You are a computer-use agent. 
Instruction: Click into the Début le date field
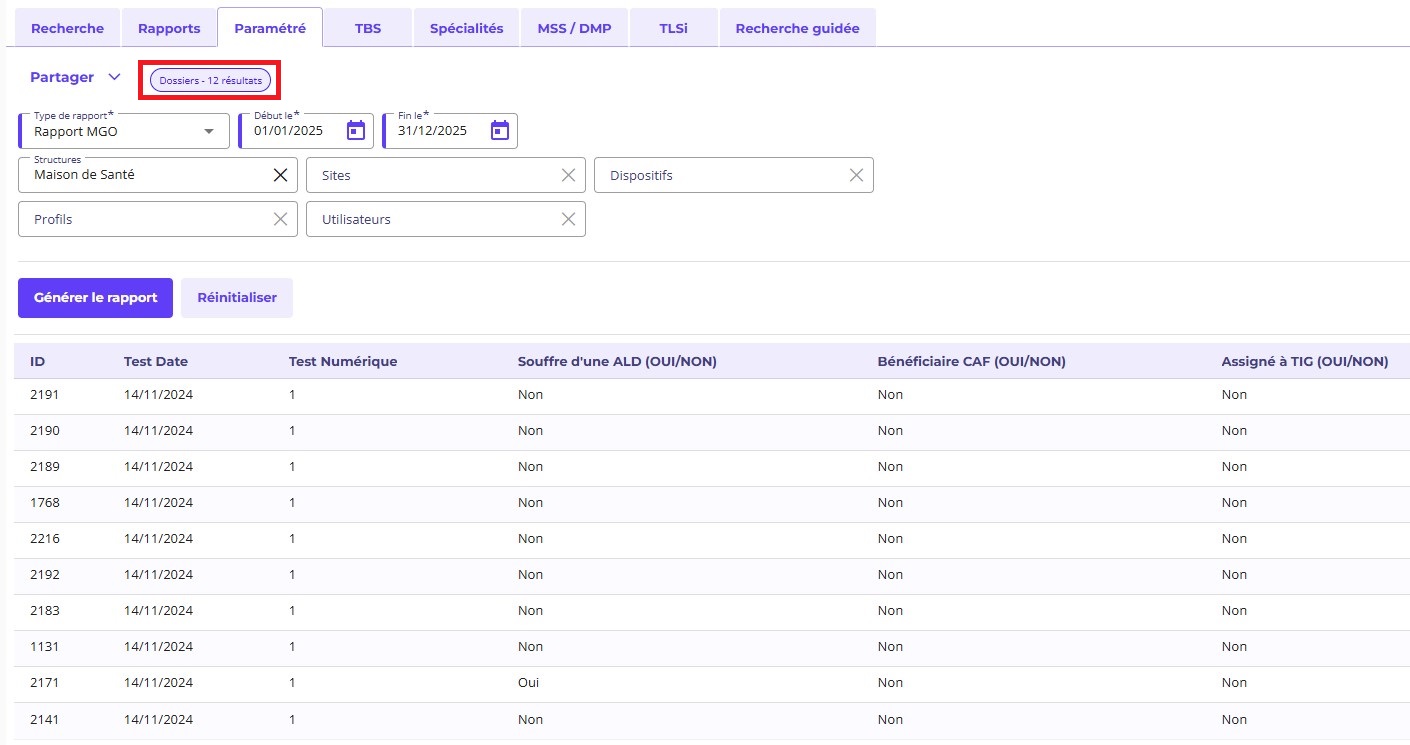pos(290,131)
